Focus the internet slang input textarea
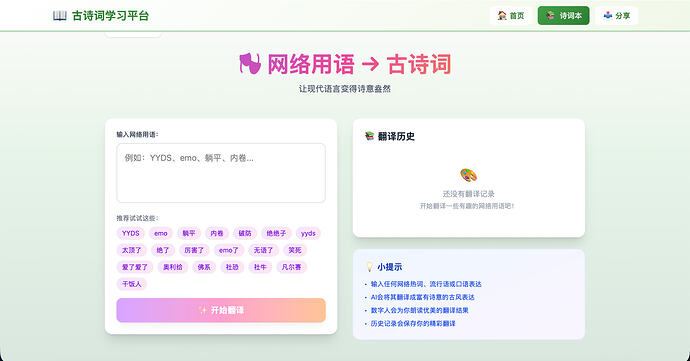Viewport: 690px width, 361px height. (x=221, y=173)
